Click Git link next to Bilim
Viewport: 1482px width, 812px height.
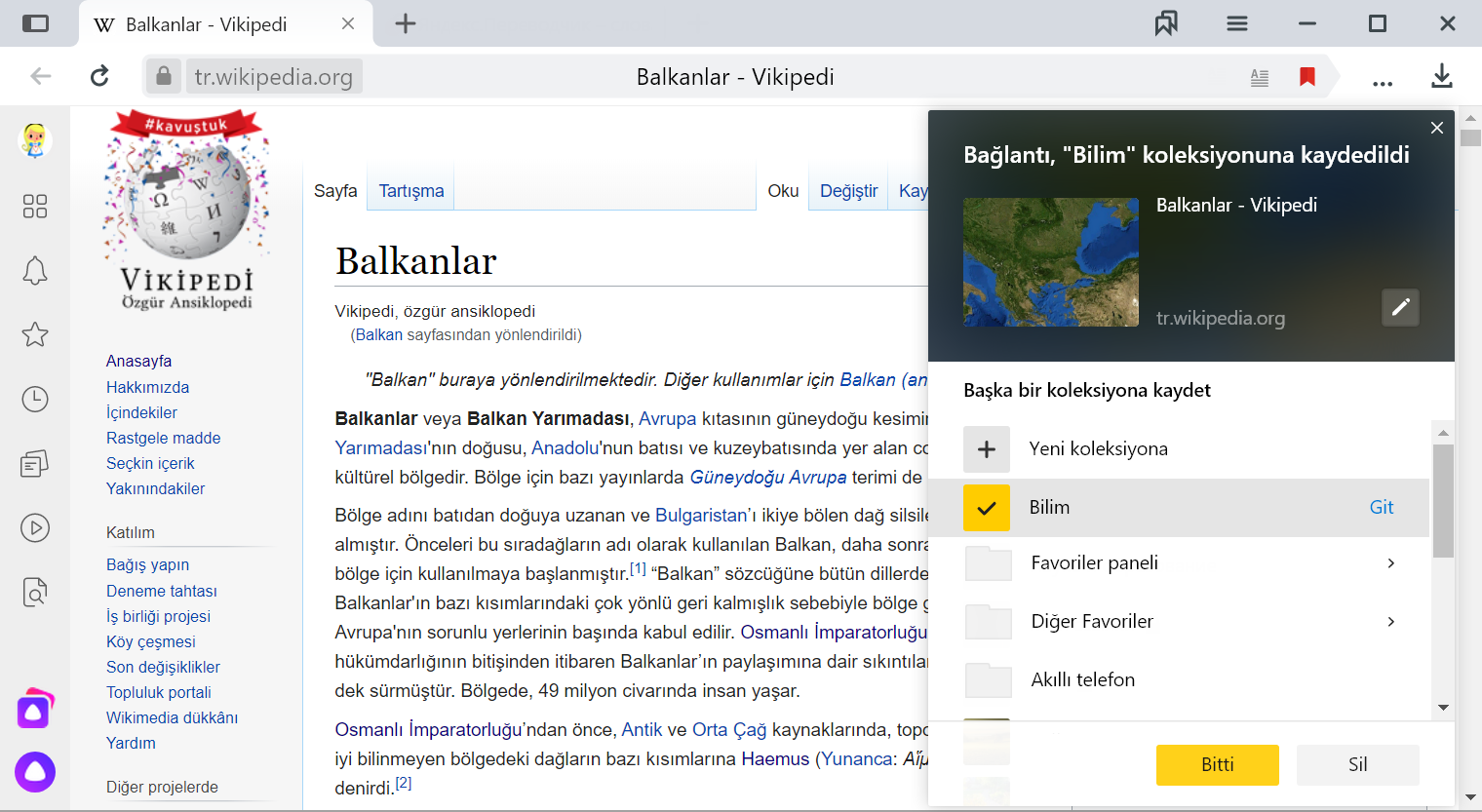click(x=1382, y=507)
